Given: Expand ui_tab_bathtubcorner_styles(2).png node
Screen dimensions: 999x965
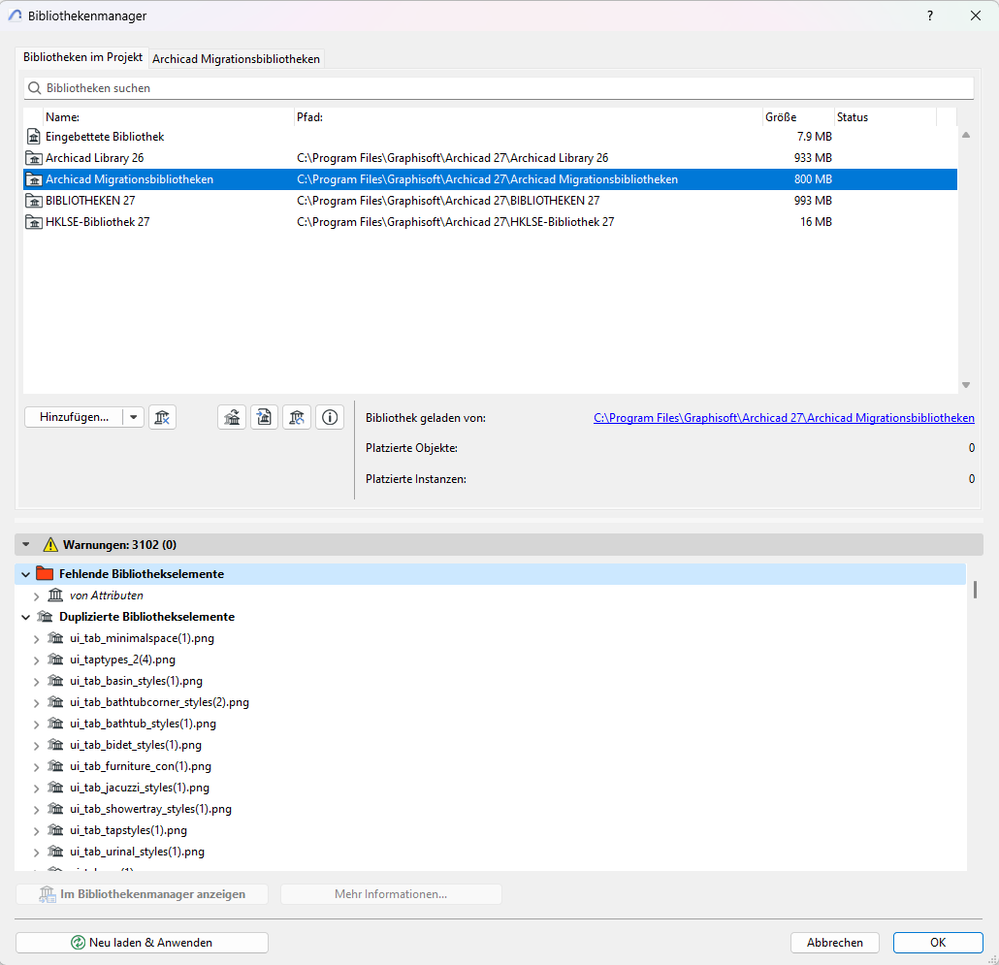Looking at the screenshot, I should pos(36,703).
